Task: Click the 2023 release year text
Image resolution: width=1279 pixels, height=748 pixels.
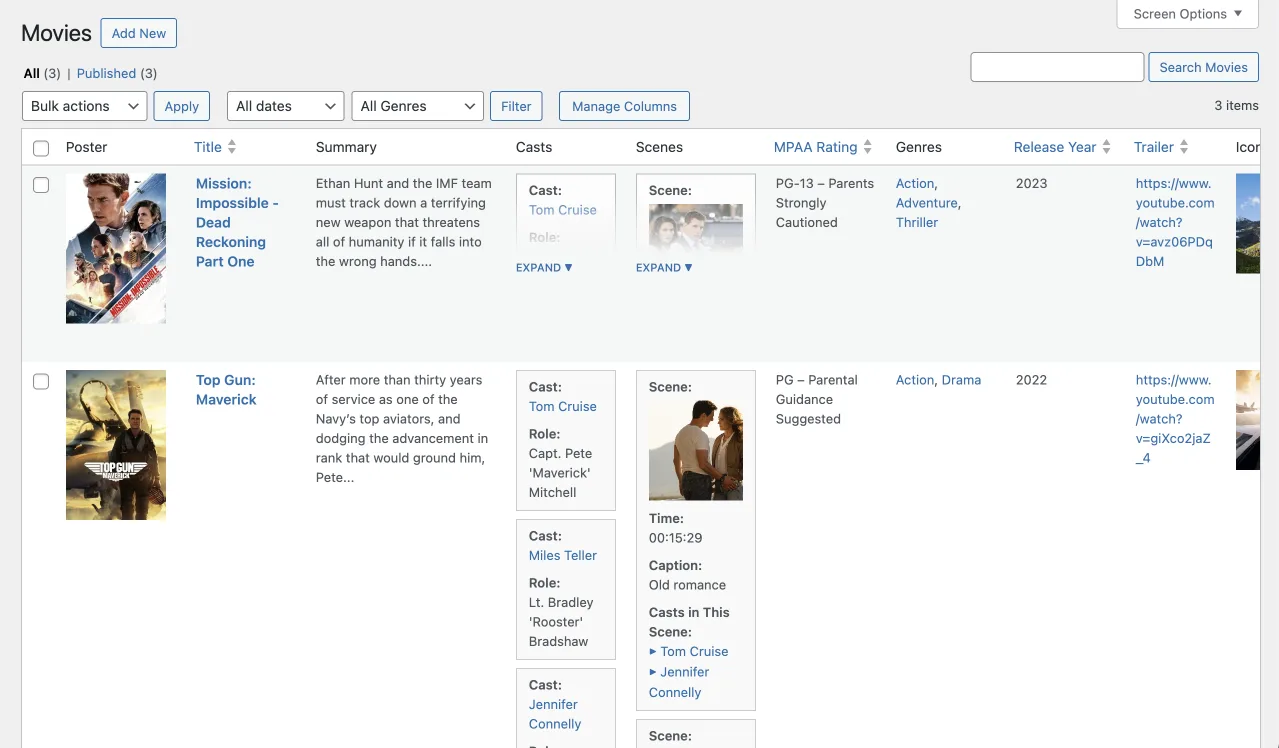Action: [x=1031, y=183]
